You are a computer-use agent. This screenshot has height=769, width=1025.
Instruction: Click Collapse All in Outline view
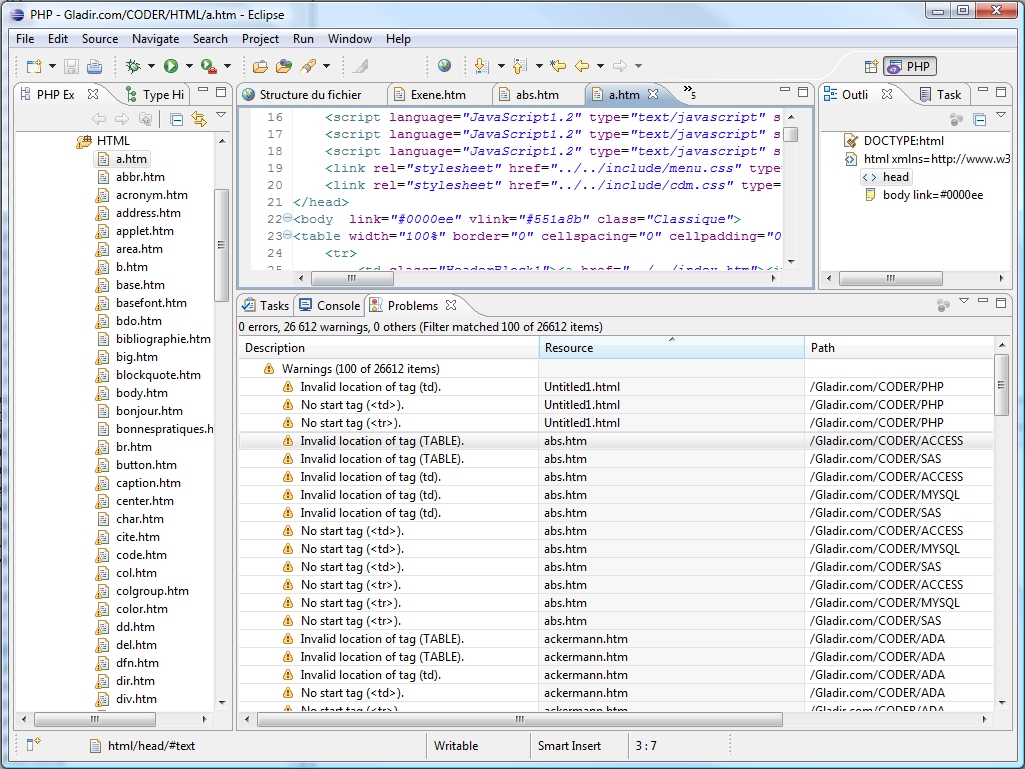(980, 119)
